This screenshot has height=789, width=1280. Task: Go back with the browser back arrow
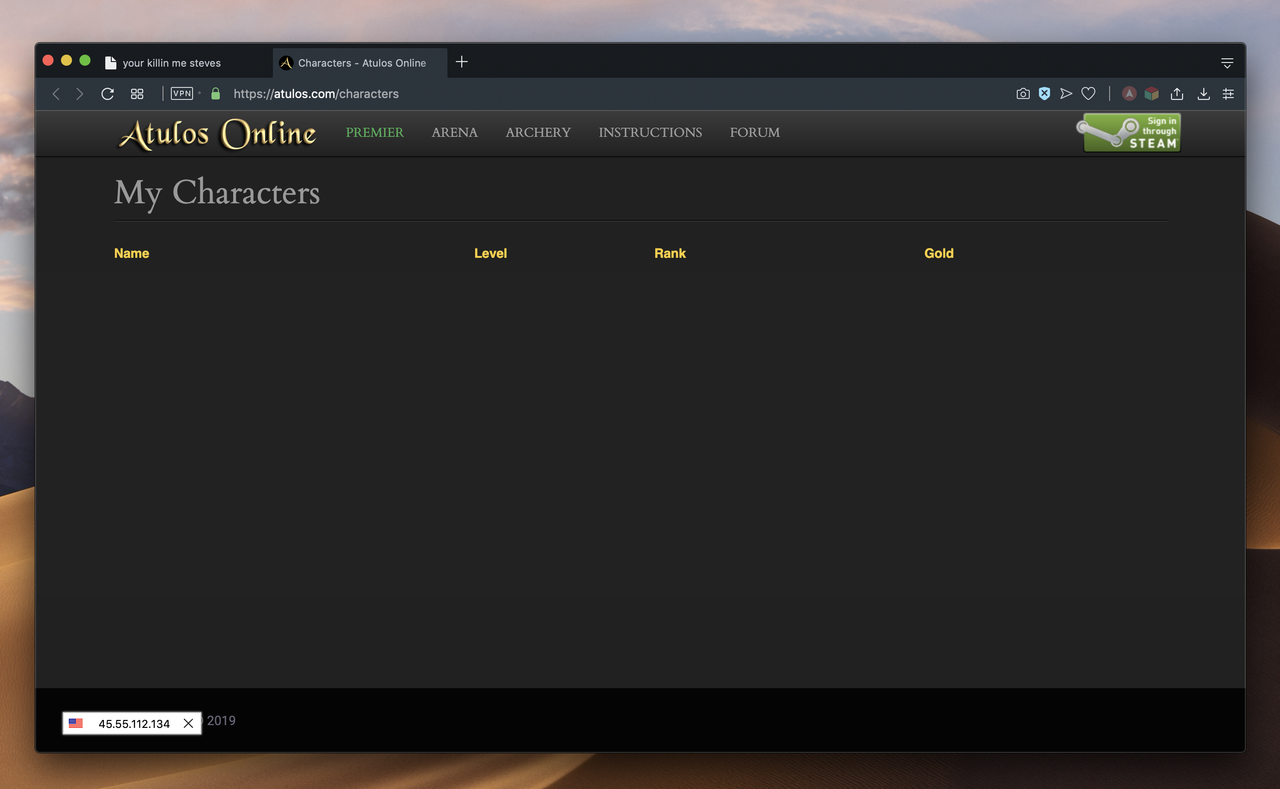click(56, 94)
